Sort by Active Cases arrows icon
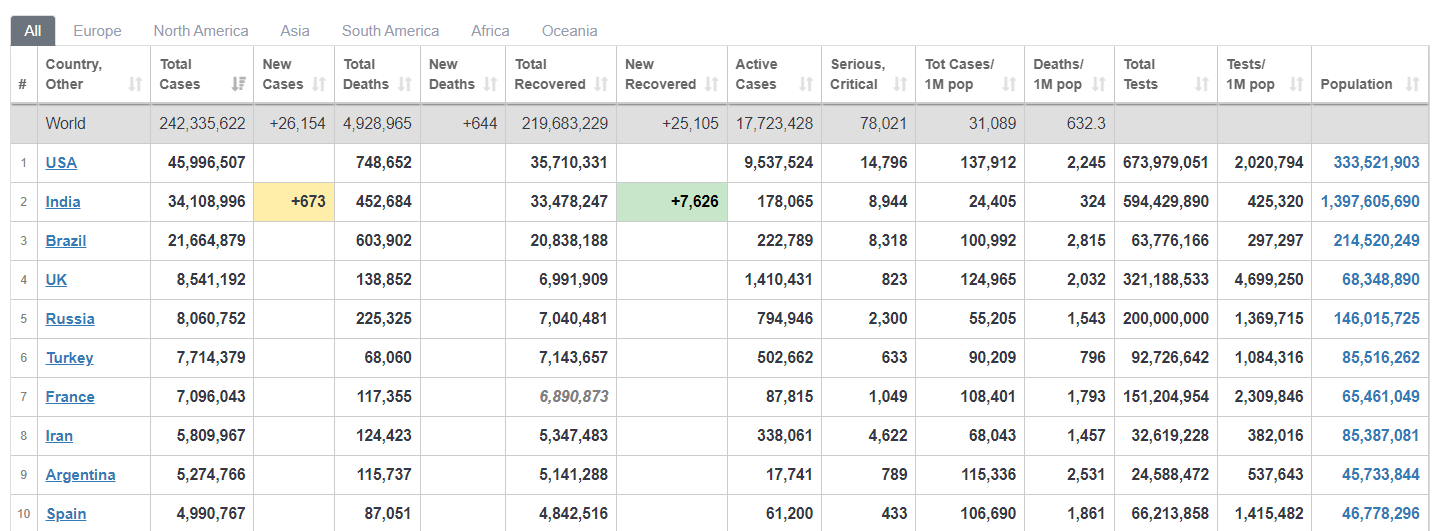 click(x=806, y=85)
